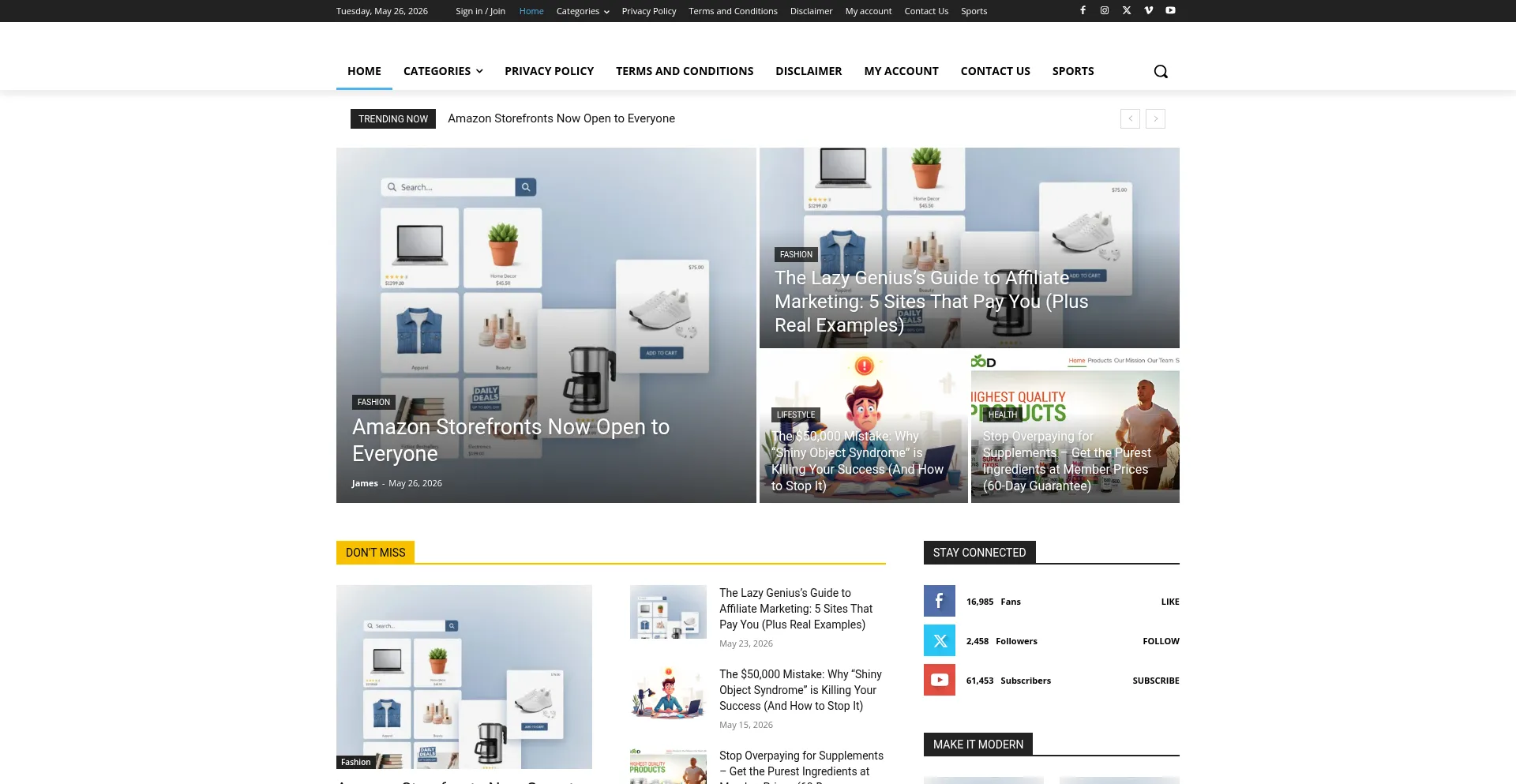Click the YouTube square icon in Stay Connected

[x=940, y=680]
